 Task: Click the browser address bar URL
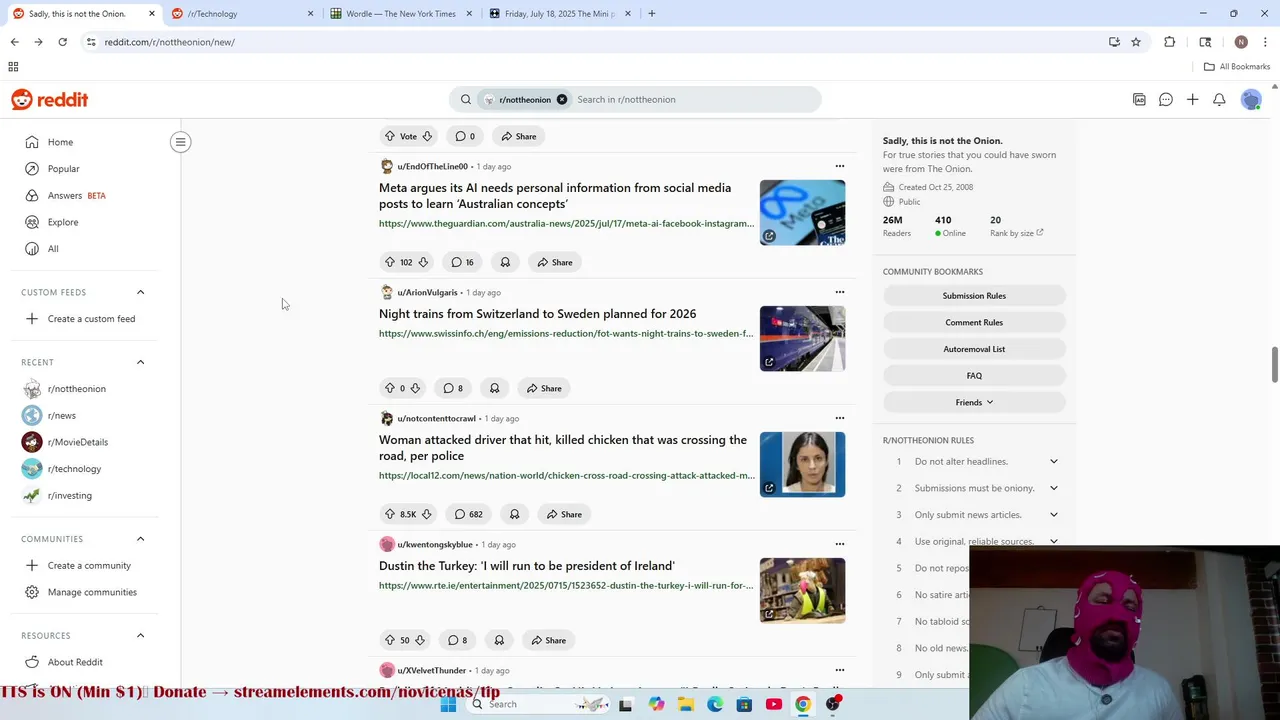(x=170, y=42)
